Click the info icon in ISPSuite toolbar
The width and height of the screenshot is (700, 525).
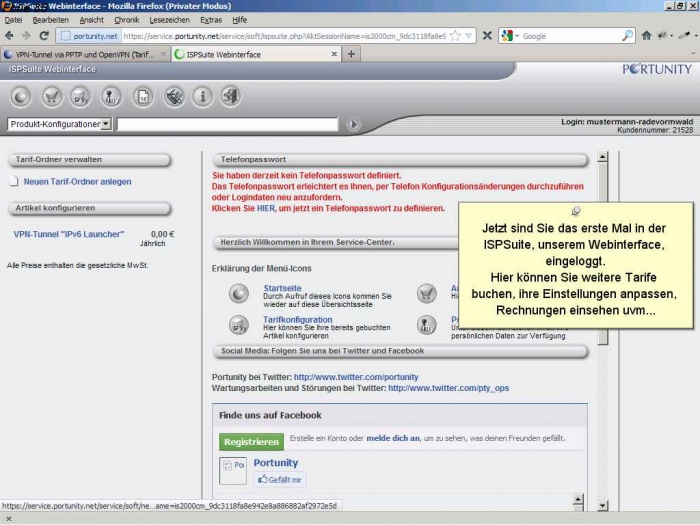tap(202, 96)
